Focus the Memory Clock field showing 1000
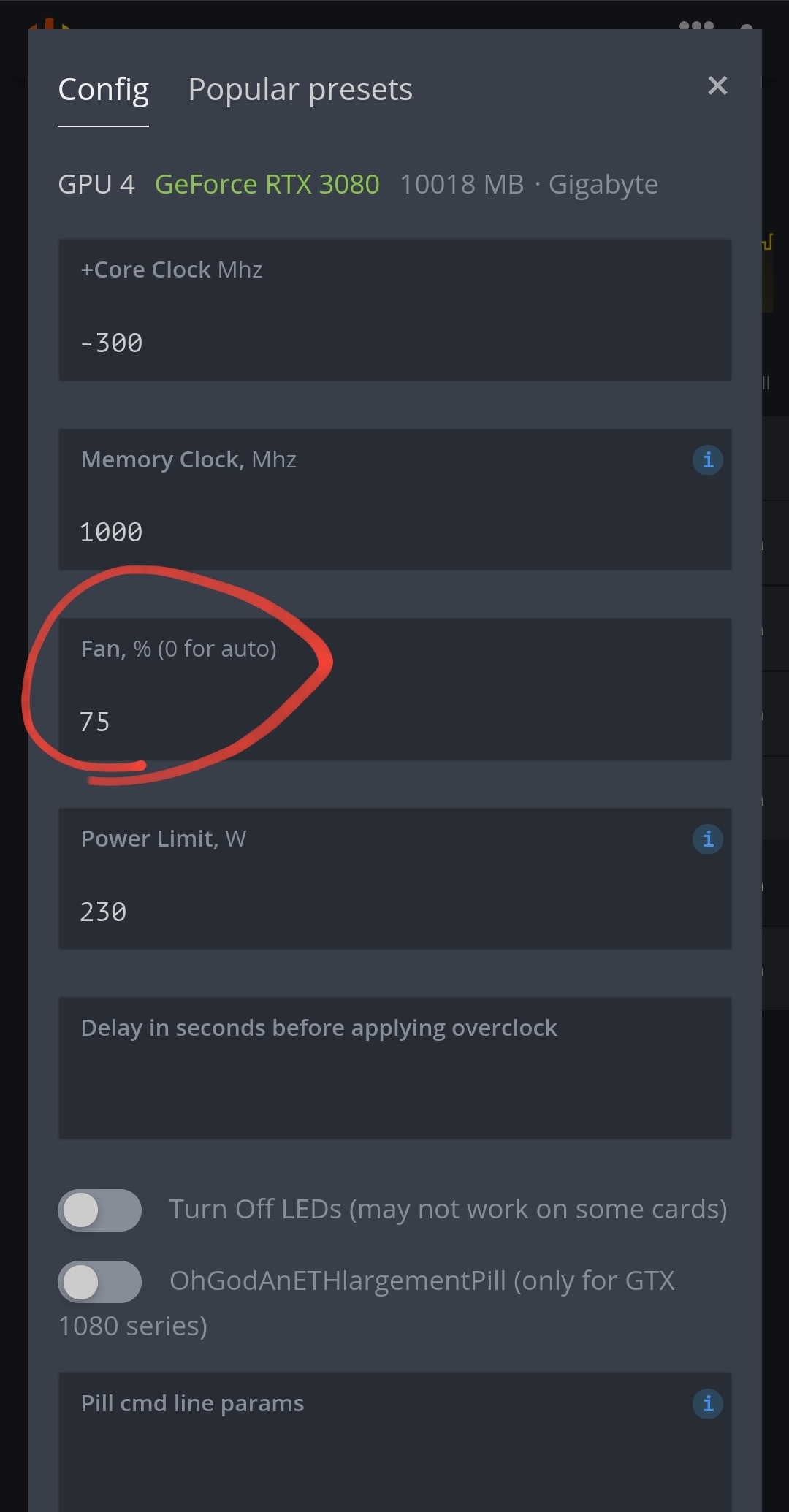This screenshot has width=789, height=1512. [395, 500]
